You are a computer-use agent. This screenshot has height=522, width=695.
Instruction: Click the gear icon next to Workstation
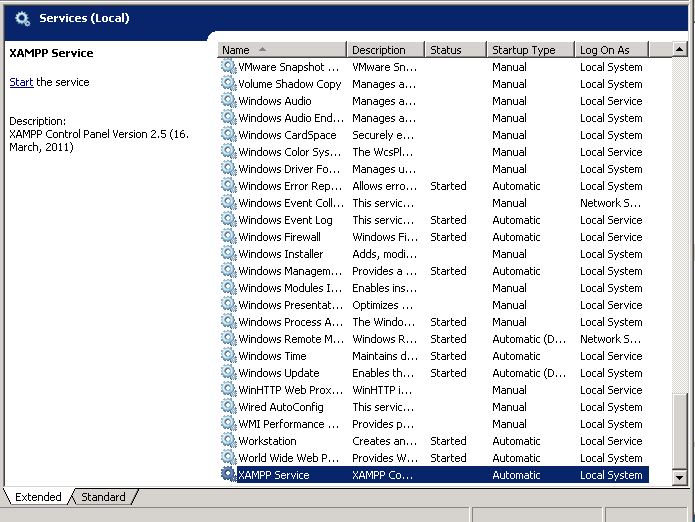click(229, 441)
